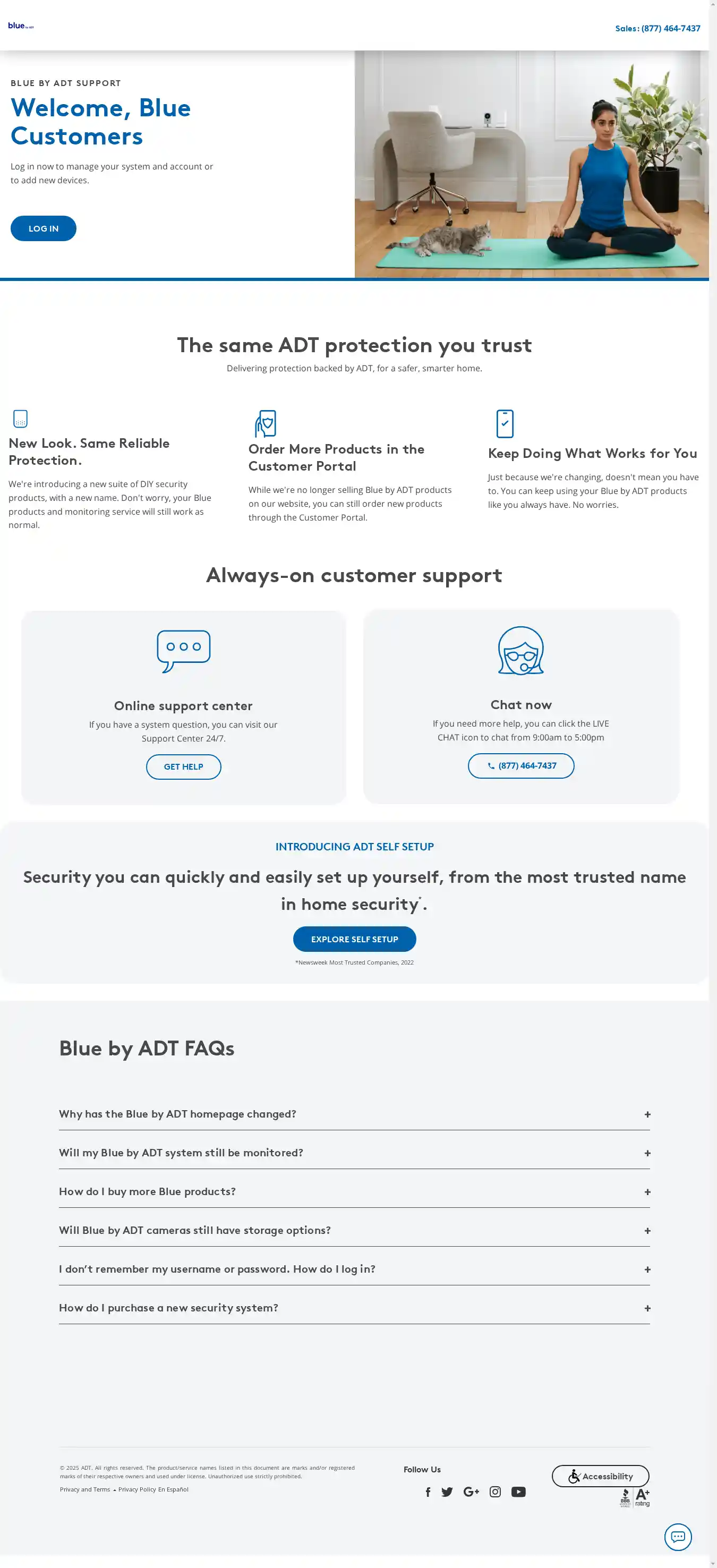This screenshot has width=717, height=1568.
Task: Open the Facebook page icon
Action: [x=428, y=1492]
